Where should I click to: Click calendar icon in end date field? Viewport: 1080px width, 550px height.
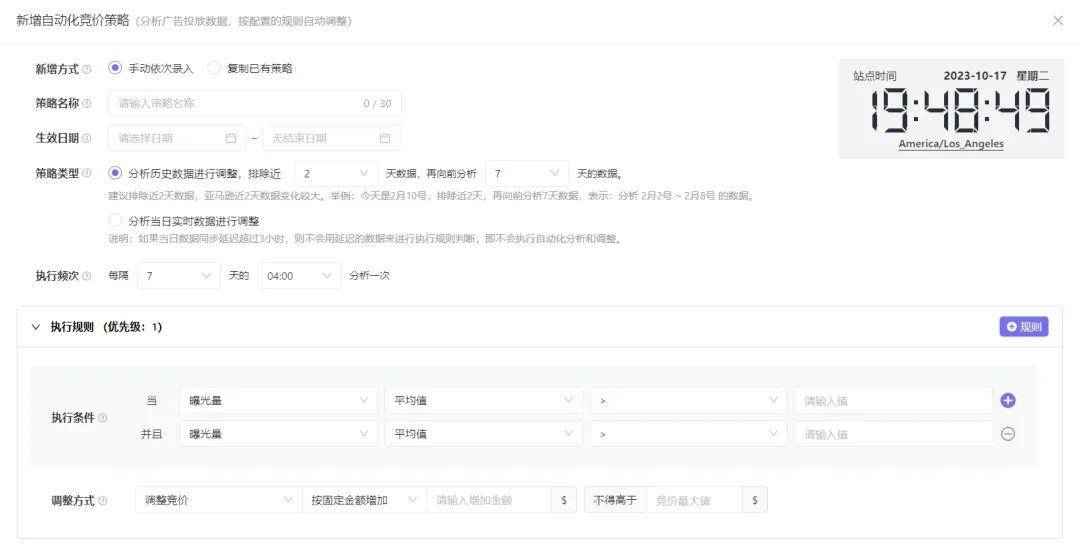tap(385, 138)
